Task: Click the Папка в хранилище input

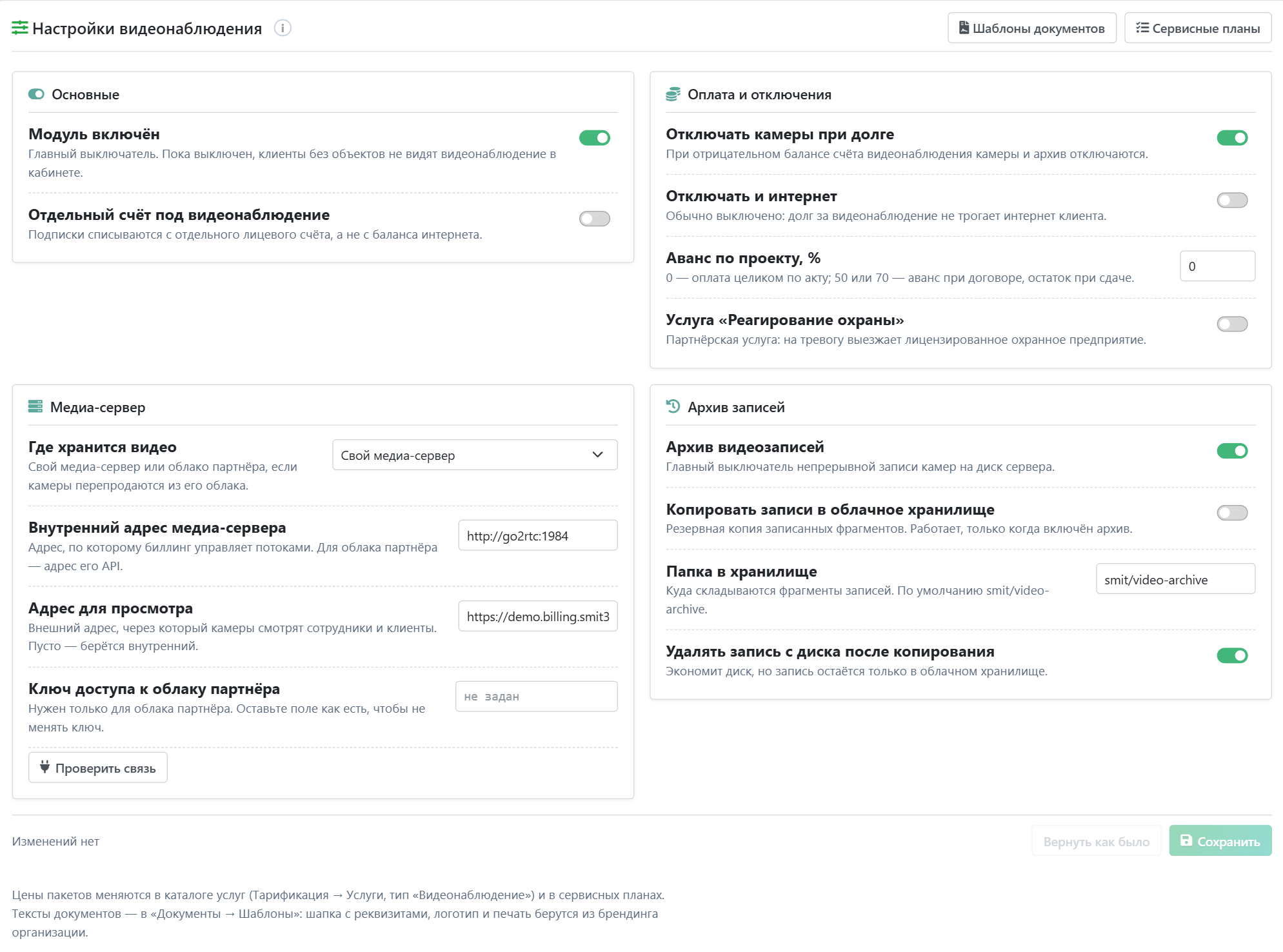Action: 1175,580
